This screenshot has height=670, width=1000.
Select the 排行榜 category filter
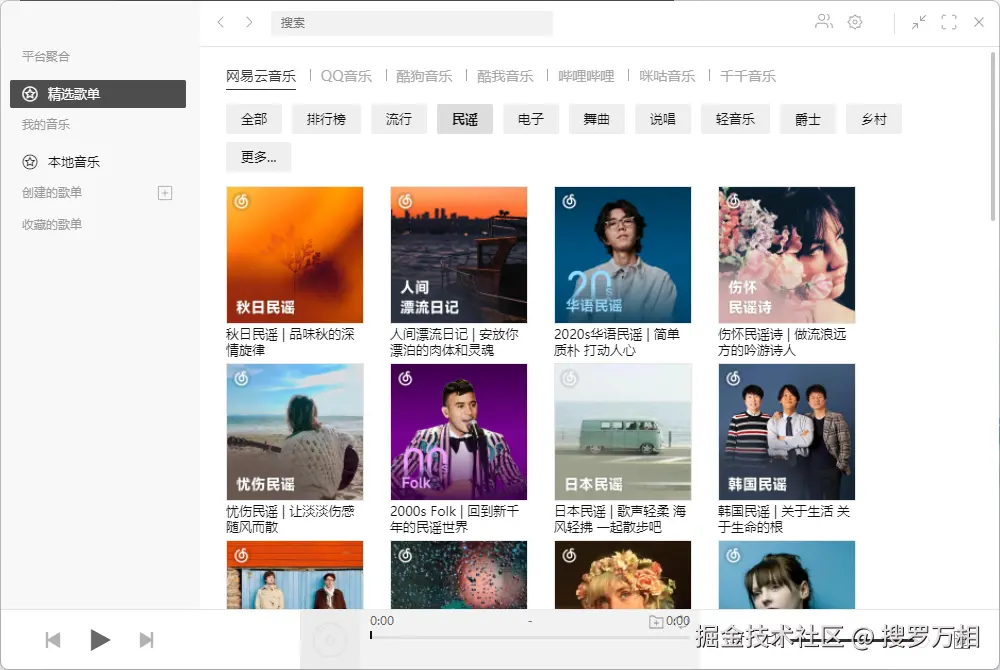327,119
